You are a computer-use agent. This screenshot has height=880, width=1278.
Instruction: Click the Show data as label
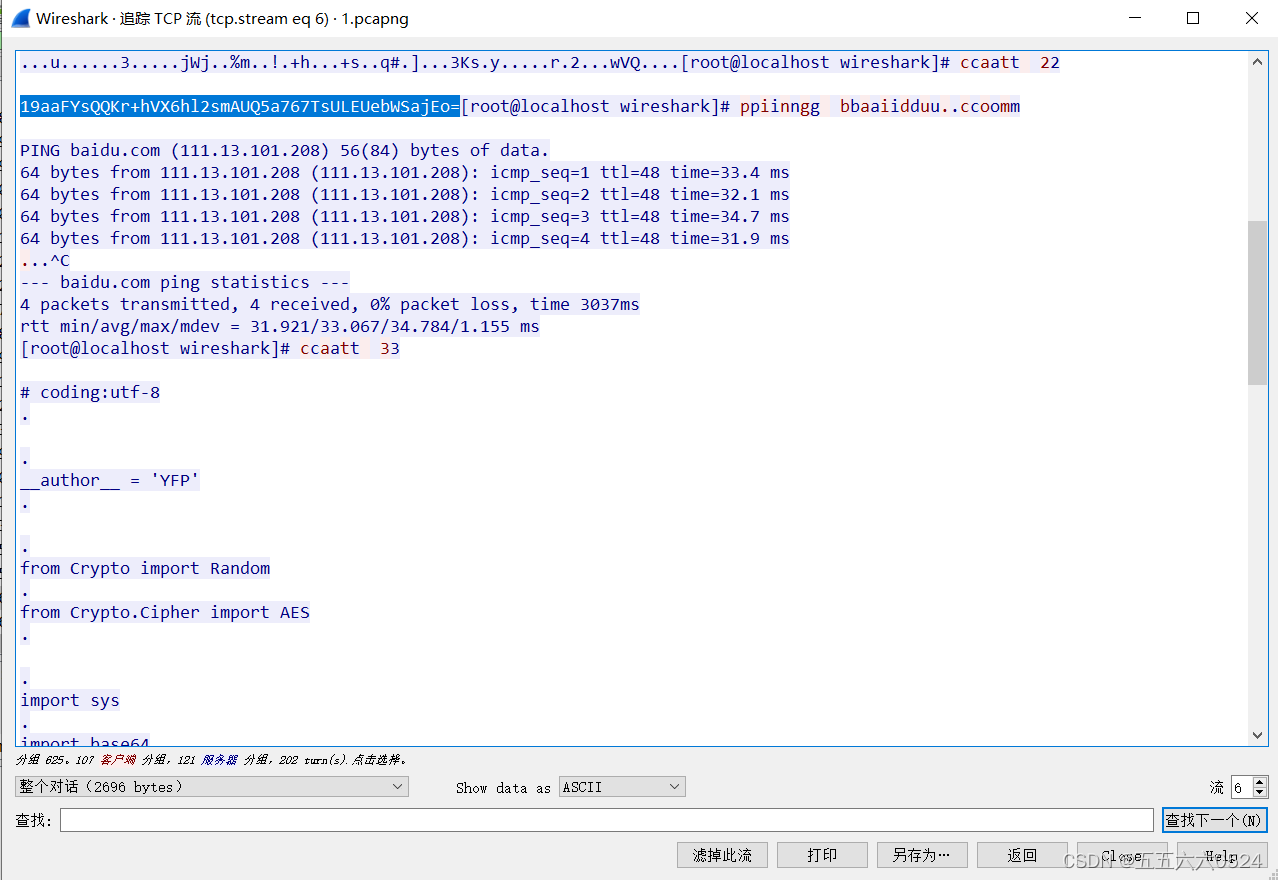[503, 788]
